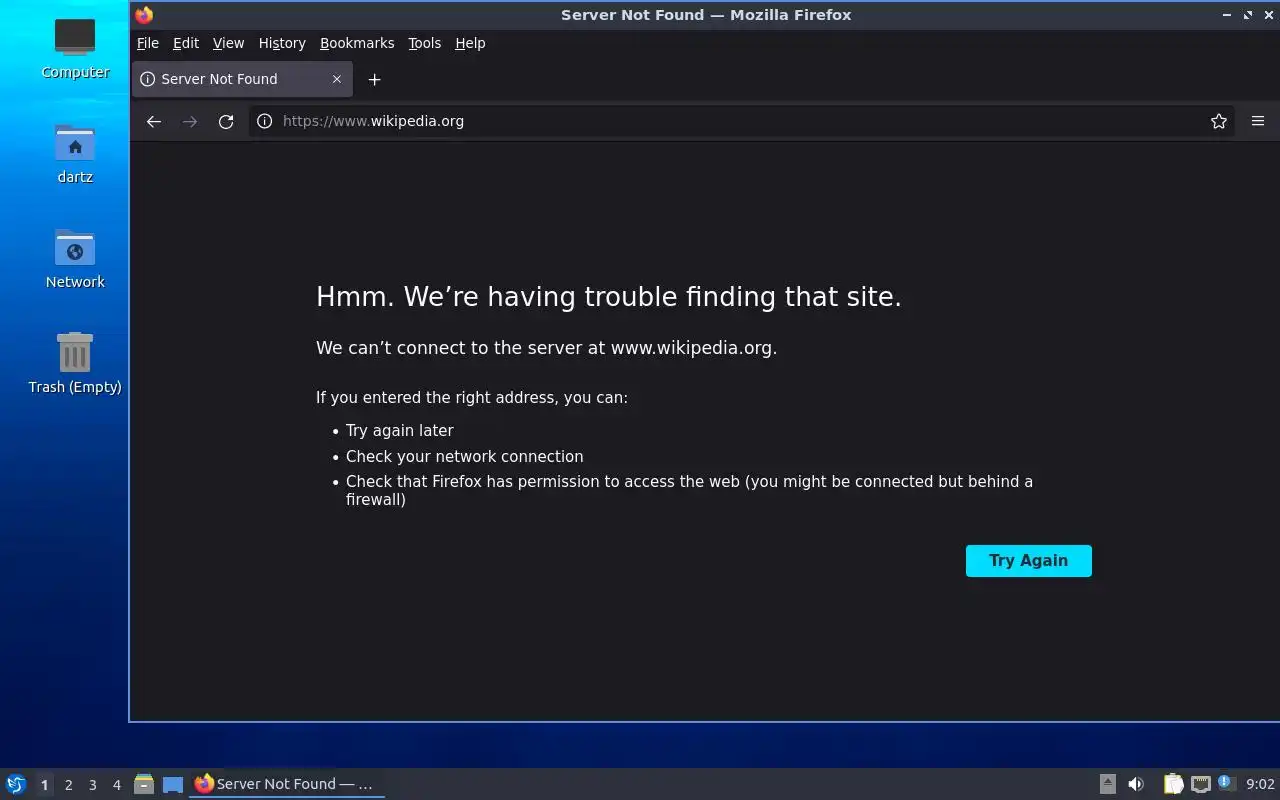Open the Tools menu

(x=424, y=43)
